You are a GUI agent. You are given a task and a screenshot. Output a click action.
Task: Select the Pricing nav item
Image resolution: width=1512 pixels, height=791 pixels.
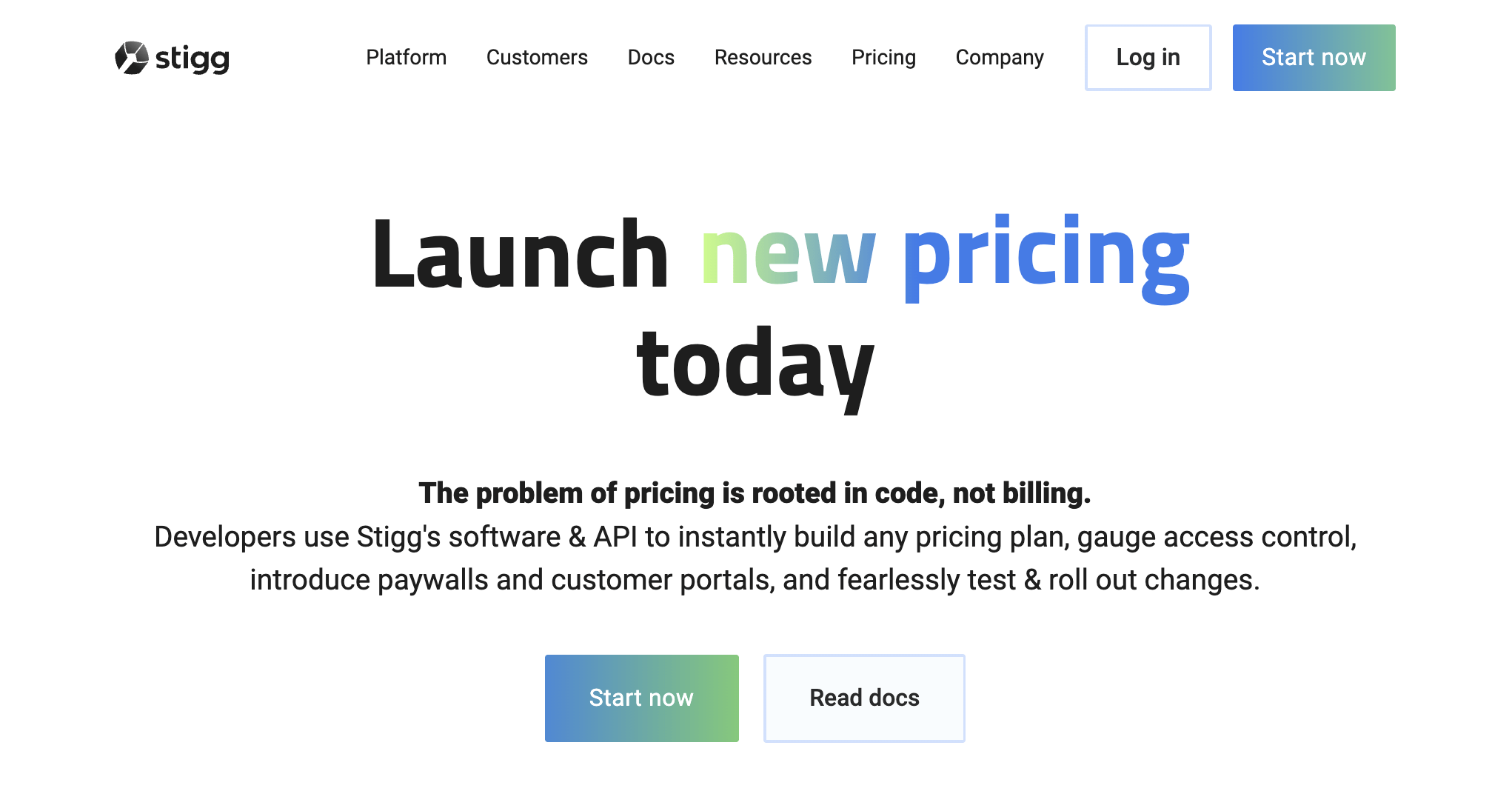click(x=884, y=58)
